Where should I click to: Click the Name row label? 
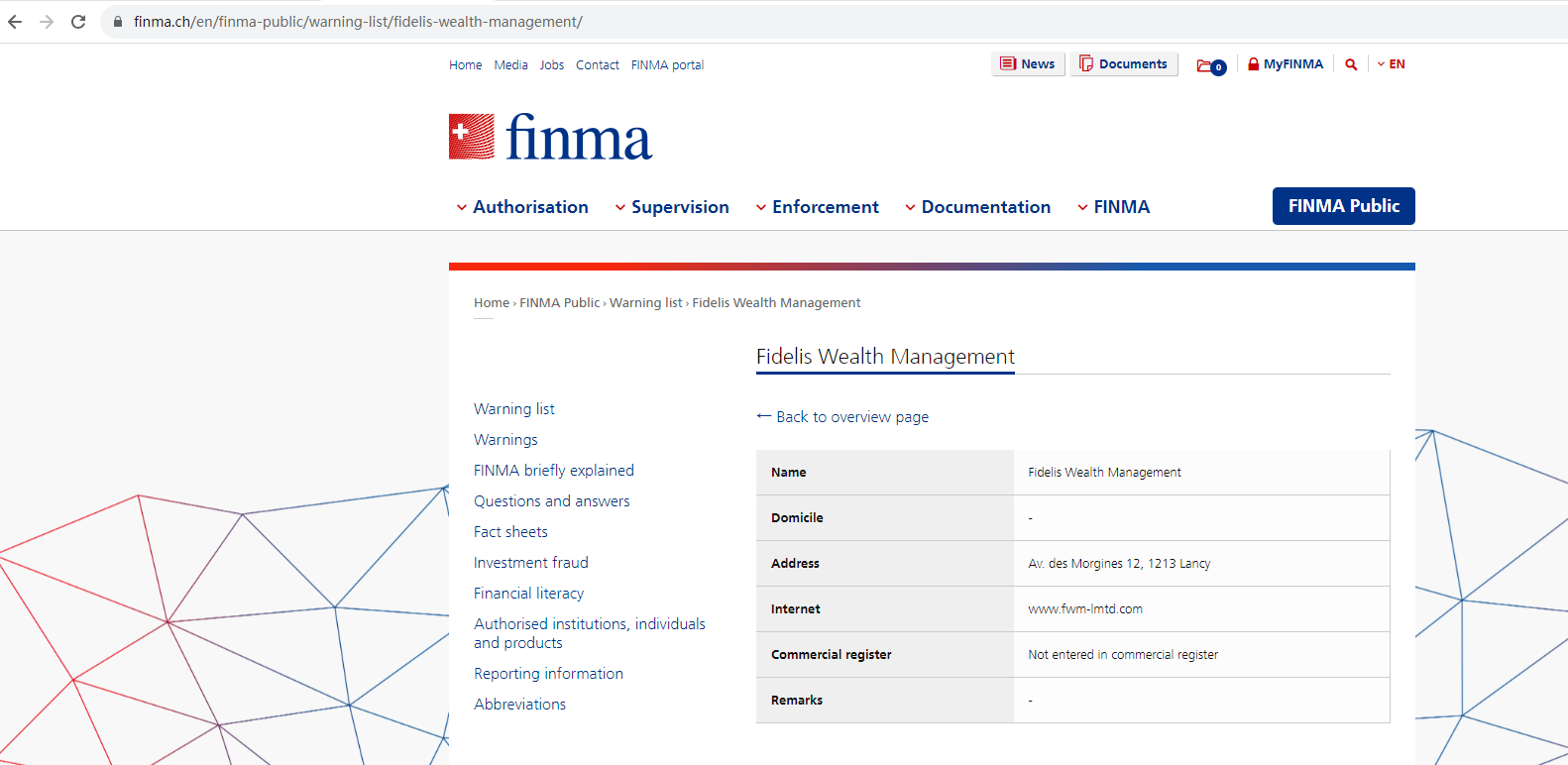tap(789, 473)
